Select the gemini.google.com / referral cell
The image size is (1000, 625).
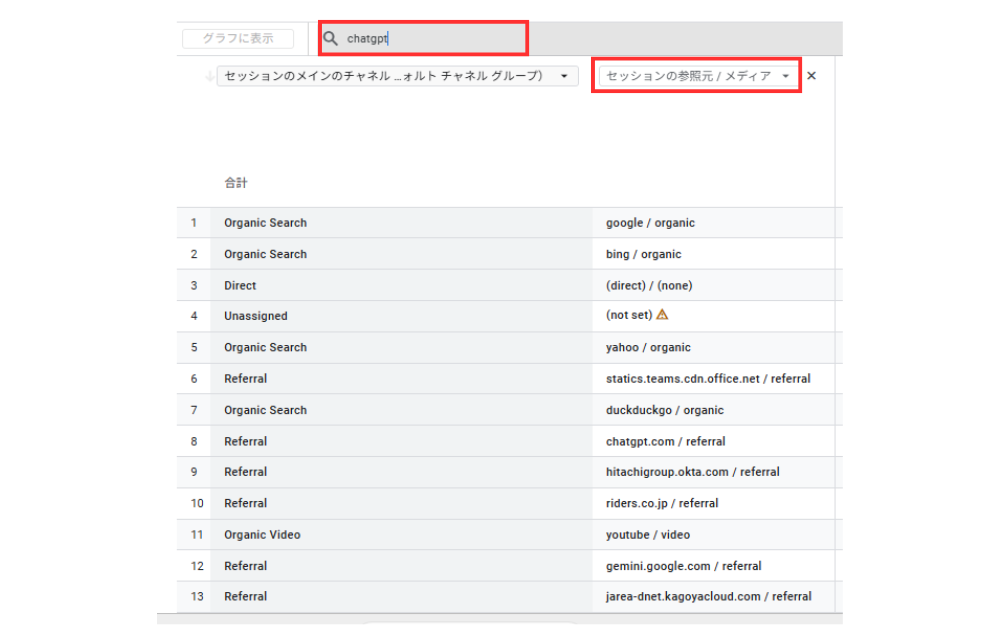point(683,566)
